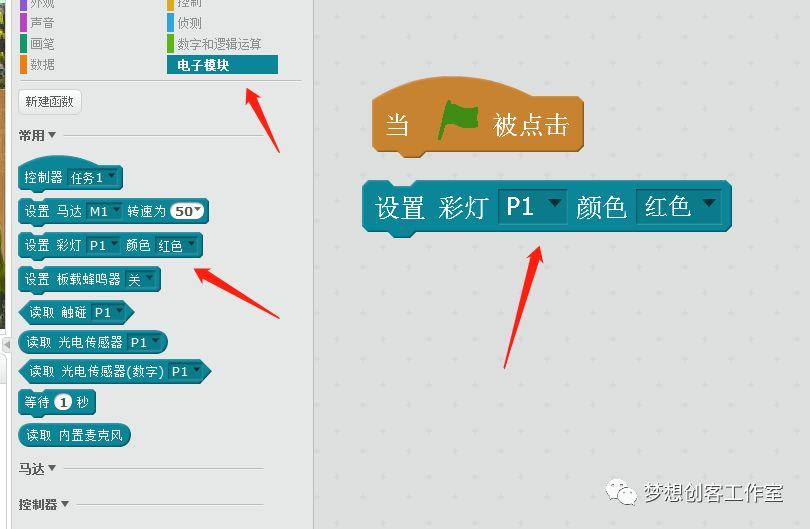Select the 读取 内置麦克风 block

click(x=74, y=435)
